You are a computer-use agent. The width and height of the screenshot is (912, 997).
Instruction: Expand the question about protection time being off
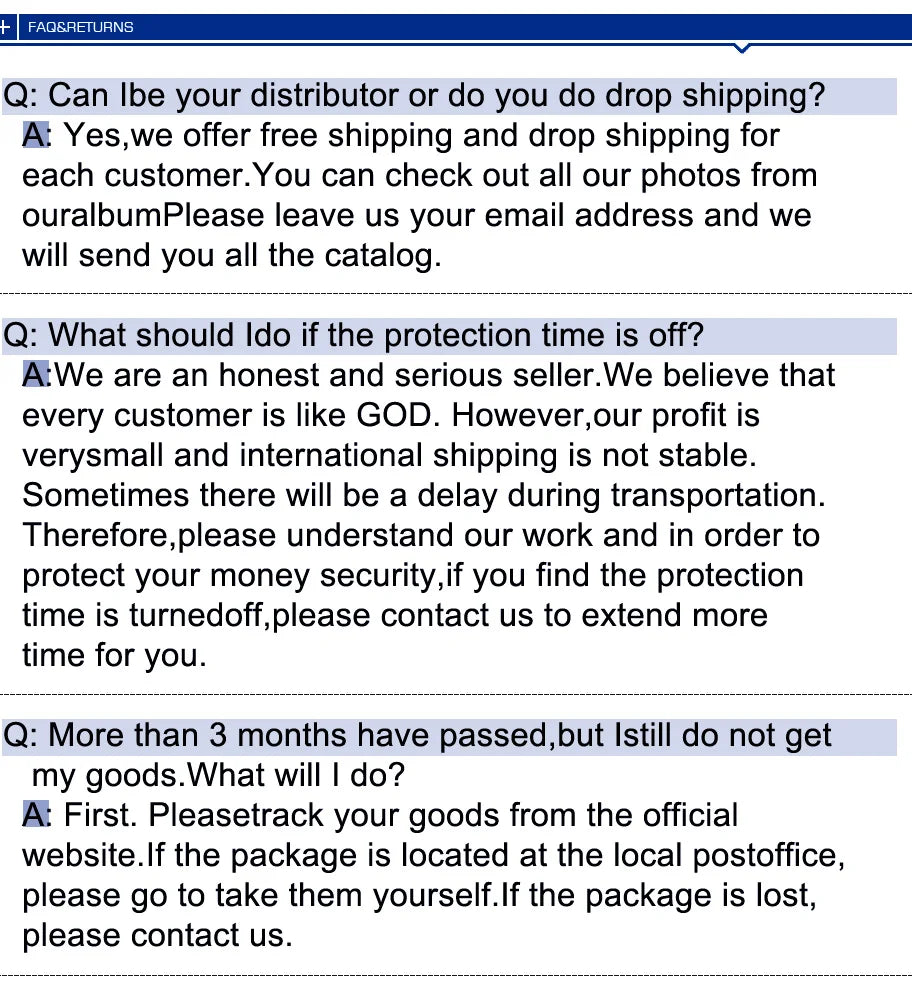coord(355,335)
